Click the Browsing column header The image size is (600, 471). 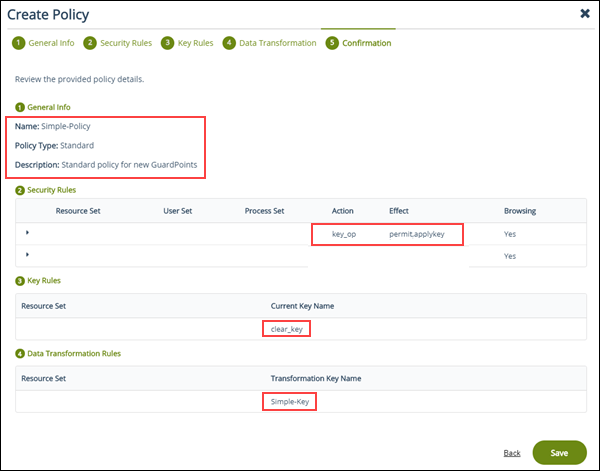(x=519, y=211)
